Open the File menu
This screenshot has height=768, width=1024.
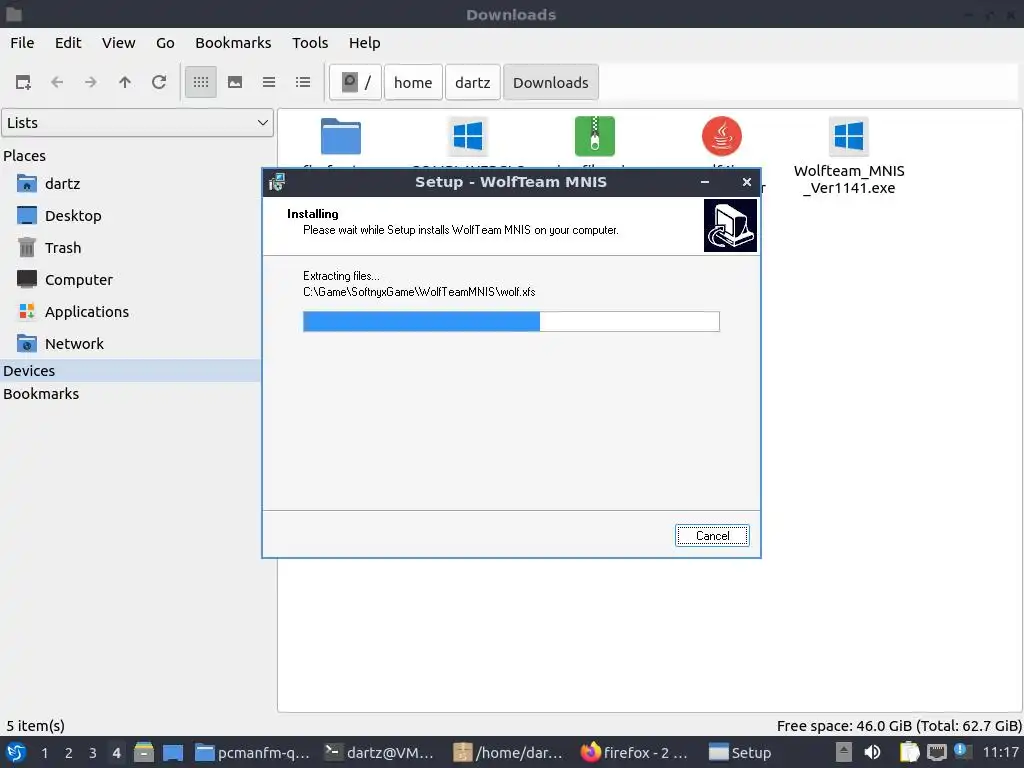(22, 43)
